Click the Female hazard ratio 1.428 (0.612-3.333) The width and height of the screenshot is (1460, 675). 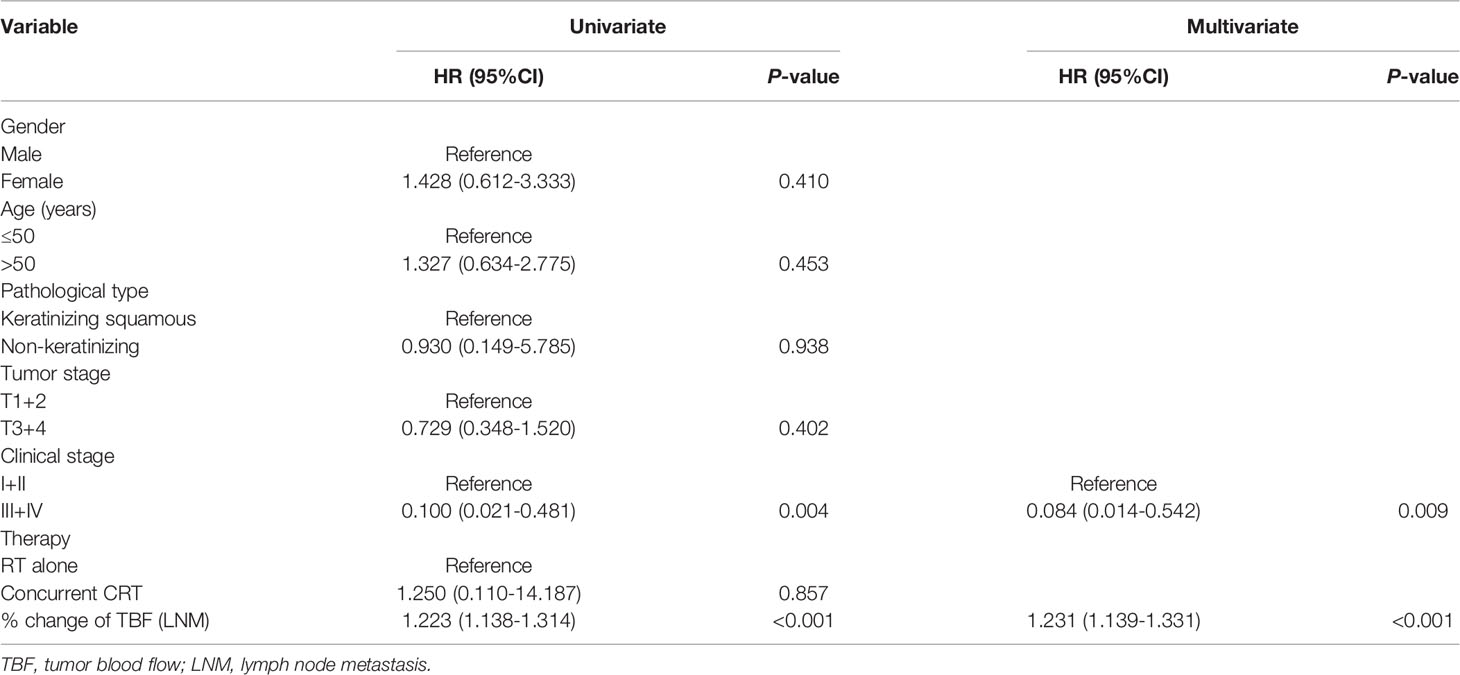489,182
